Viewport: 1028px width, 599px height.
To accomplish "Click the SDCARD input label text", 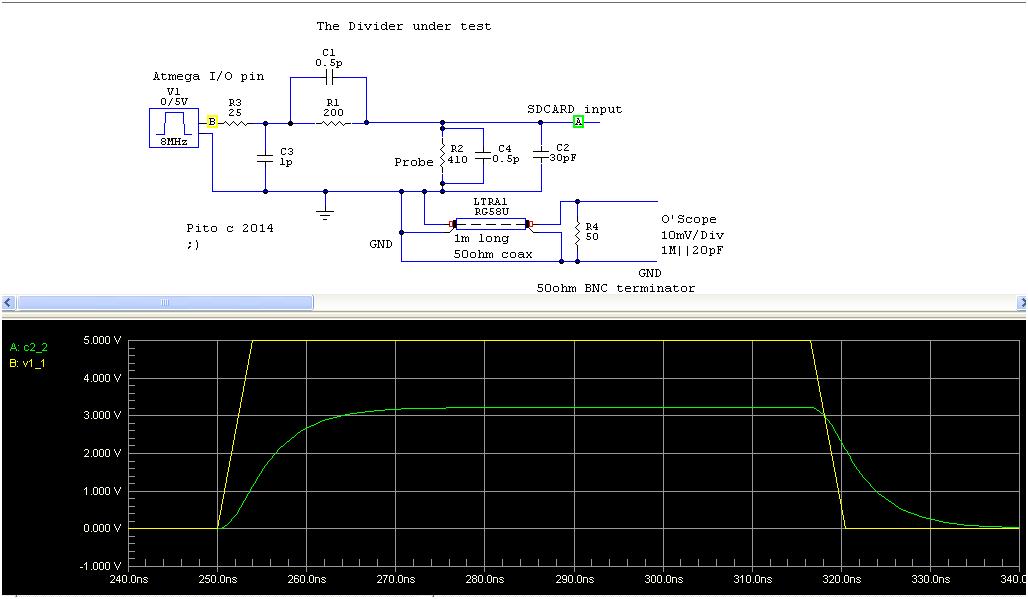I will pyautogui.click(x=574, y=109).
